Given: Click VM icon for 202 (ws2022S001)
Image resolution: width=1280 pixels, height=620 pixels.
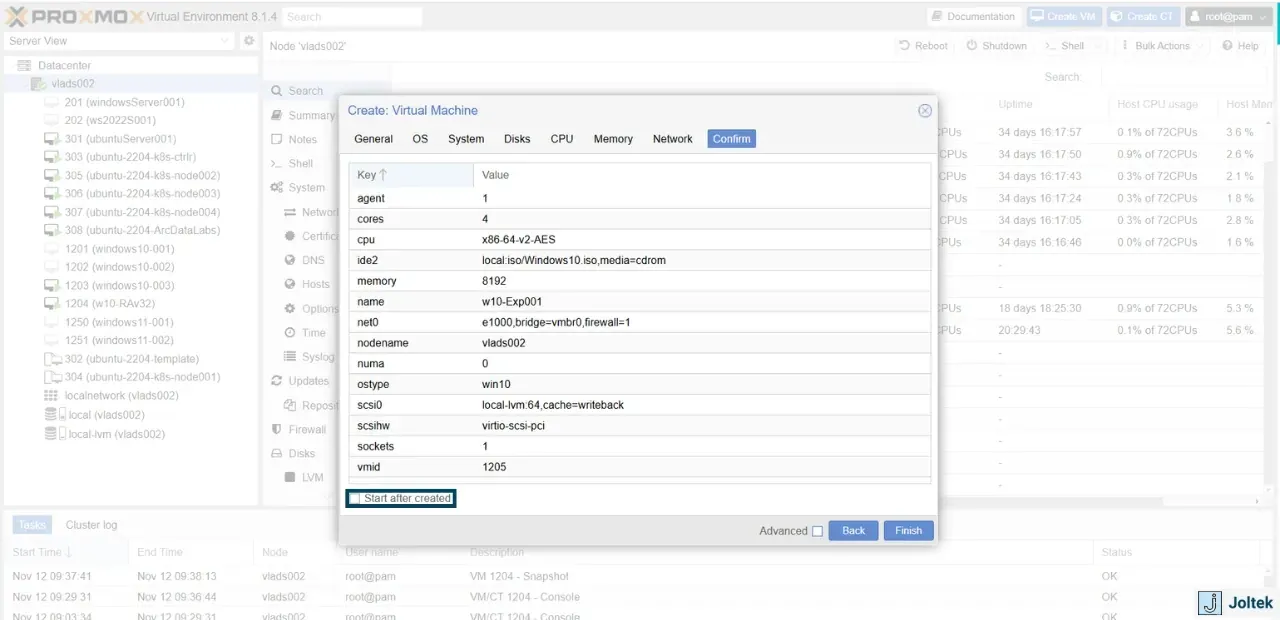Looking at the screenshot, I should pyautogui.click(x=52, y=120).
